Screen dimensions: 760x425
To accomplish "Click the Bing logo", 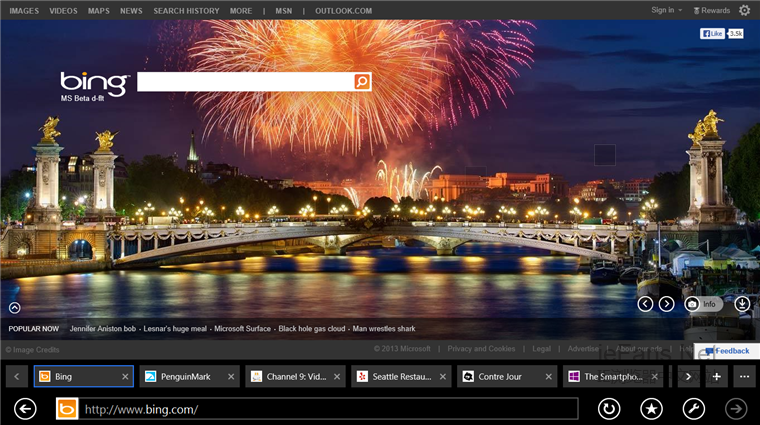I will (x=95, y=84).
